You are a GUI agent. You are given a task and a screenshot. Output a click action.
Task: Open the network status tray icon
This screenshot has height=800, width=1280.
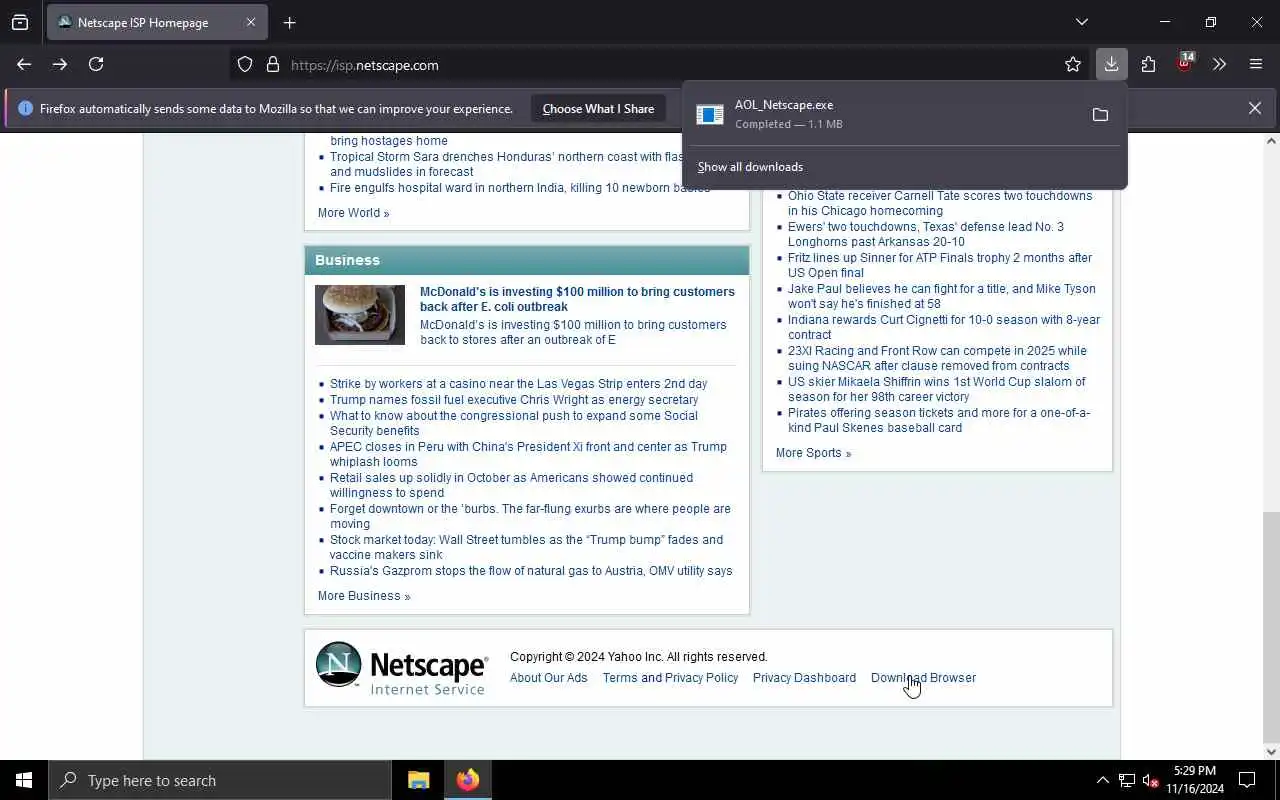point(1126,780)
